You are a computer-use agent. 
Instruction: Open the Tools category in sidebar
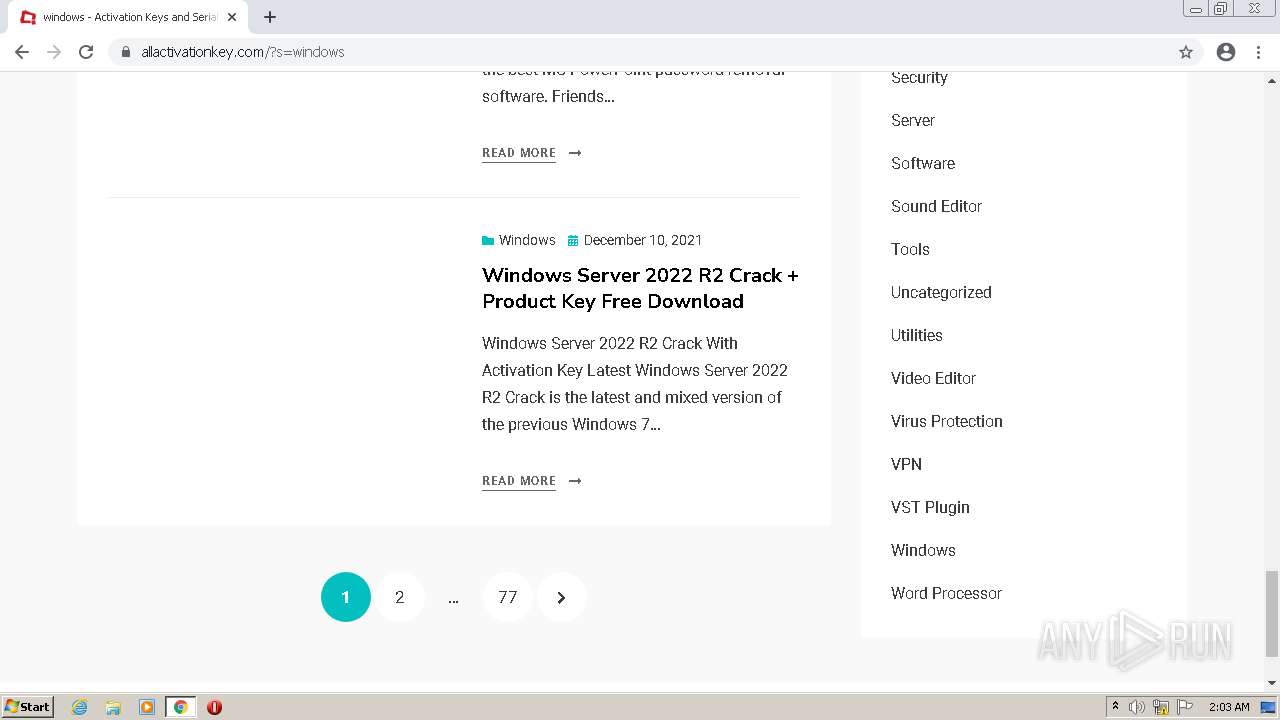[x=910, y=249]
